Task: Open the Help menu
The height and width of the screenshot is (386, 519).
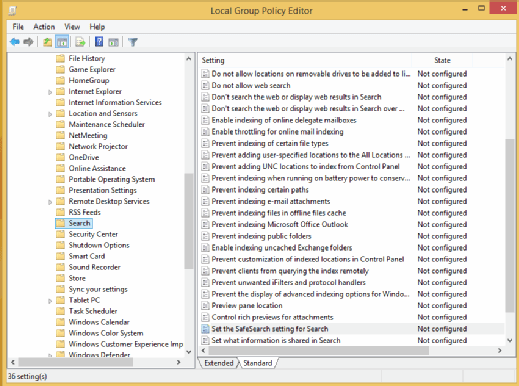Action: pyautogui.click(x=97, y=27)
